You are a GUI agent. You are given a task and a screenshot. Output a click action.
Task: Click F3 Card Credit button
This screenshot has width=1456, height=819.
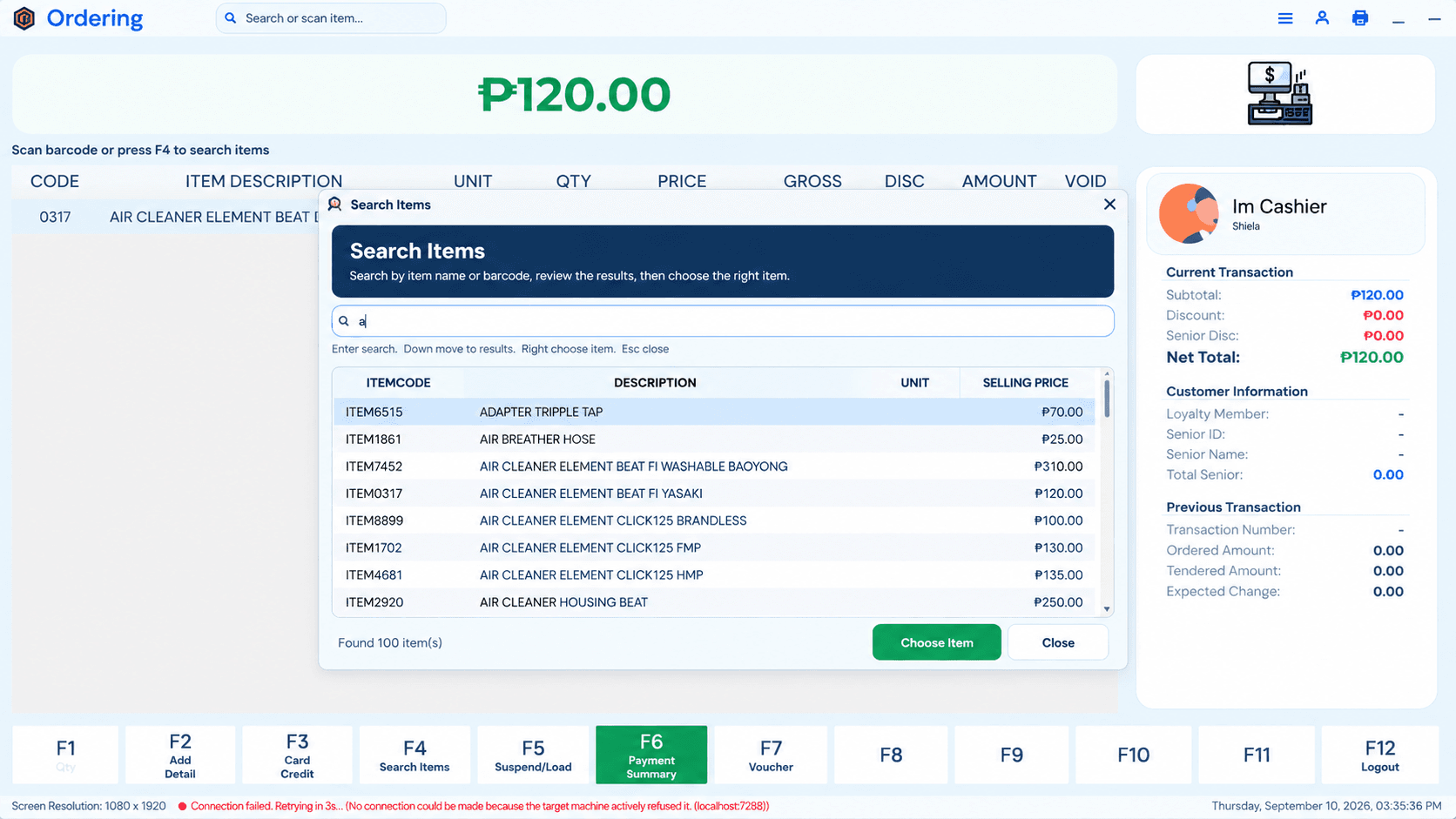tap(297, 755)
